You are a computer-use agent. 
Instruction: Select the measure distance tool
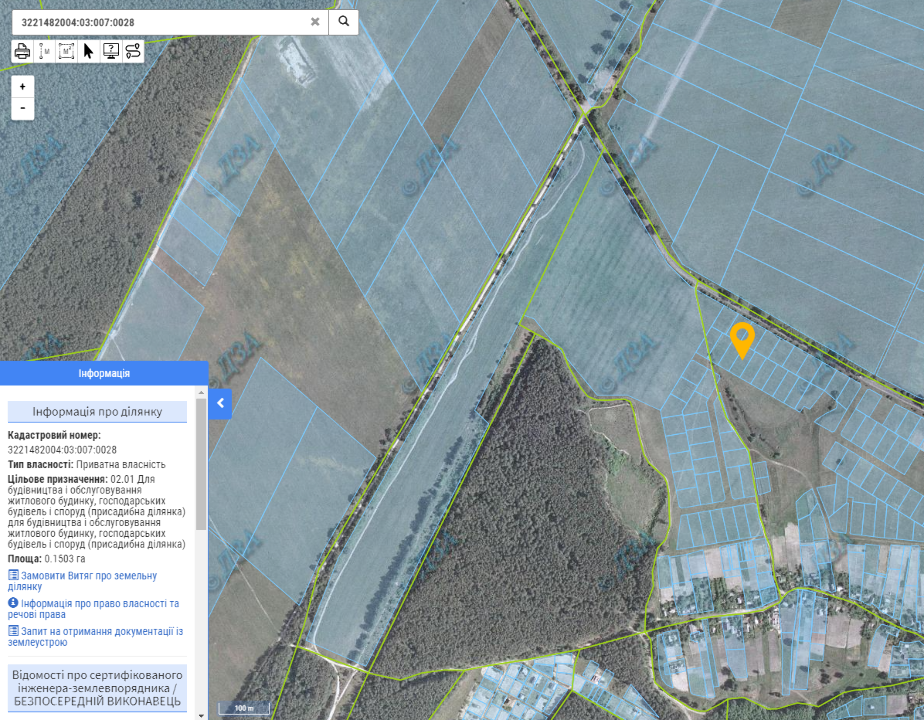[x=45, y=51]
